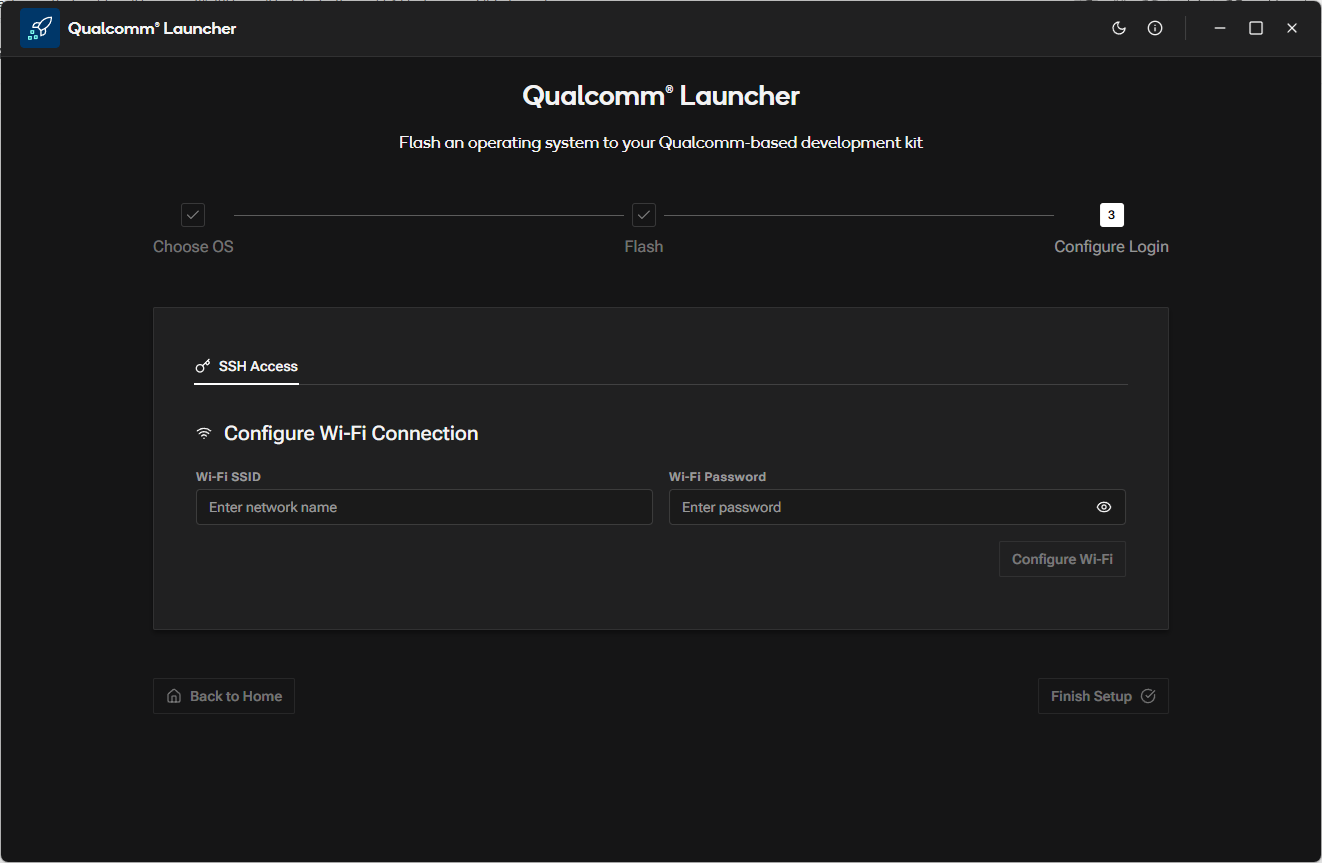Click the Flash step label text

pos(644,247)
